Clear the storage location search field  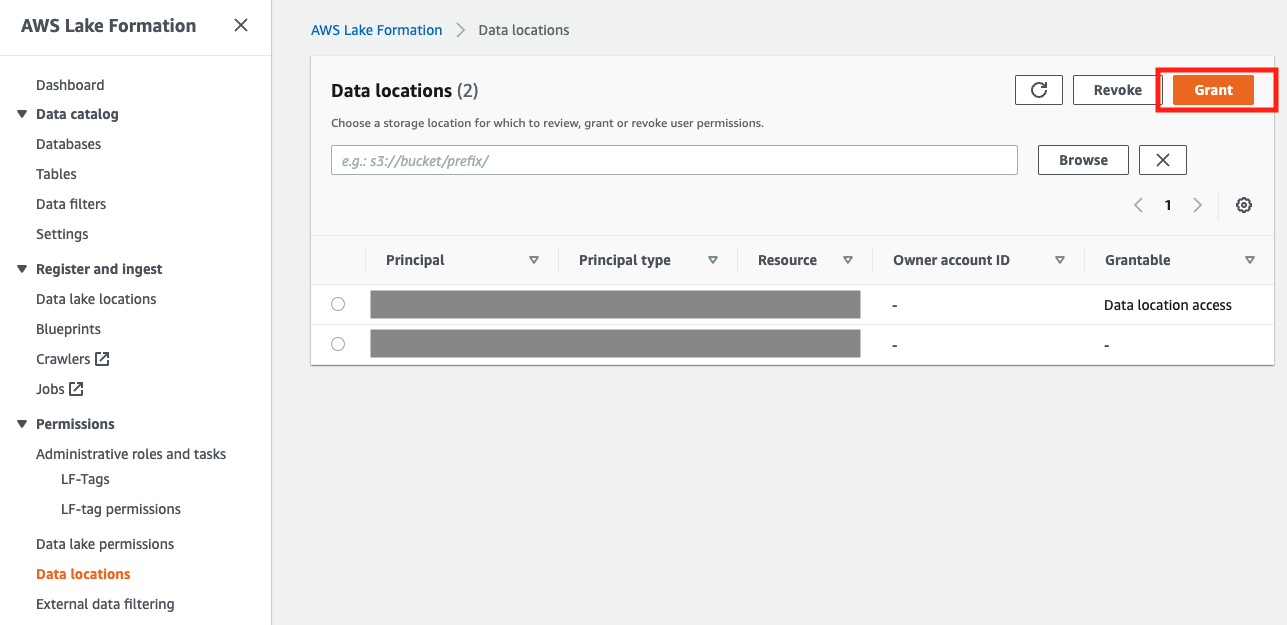[1163, 160]
